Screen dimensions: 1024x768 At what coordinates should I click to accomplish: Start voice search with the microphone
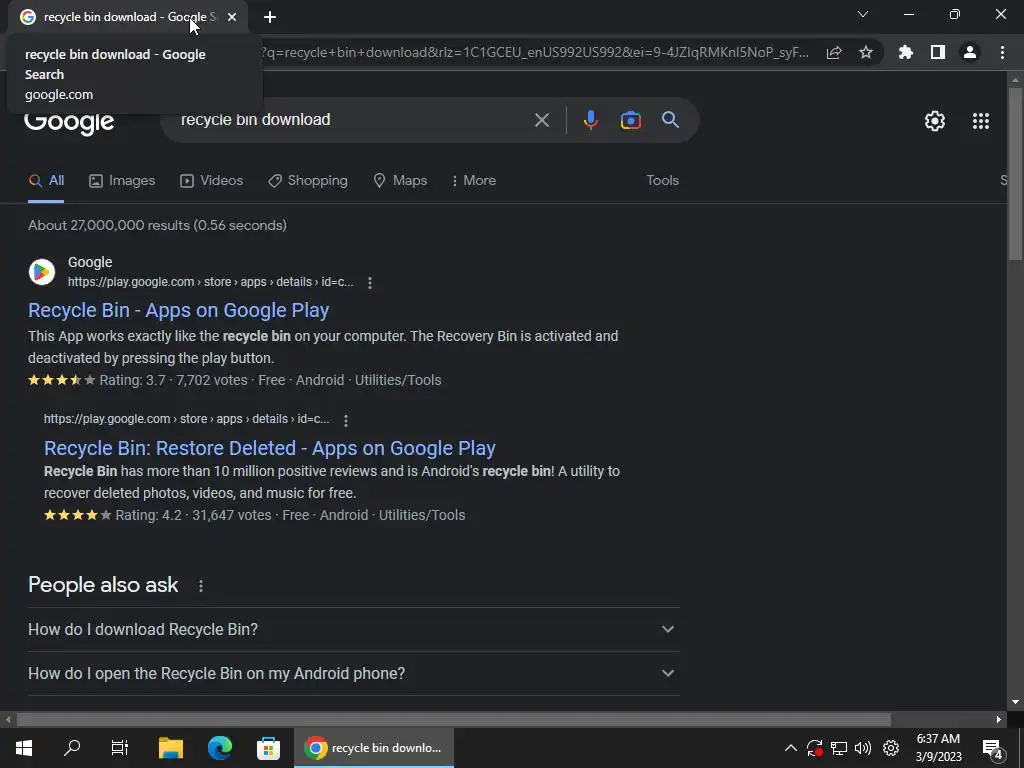[x=590, y=120]
